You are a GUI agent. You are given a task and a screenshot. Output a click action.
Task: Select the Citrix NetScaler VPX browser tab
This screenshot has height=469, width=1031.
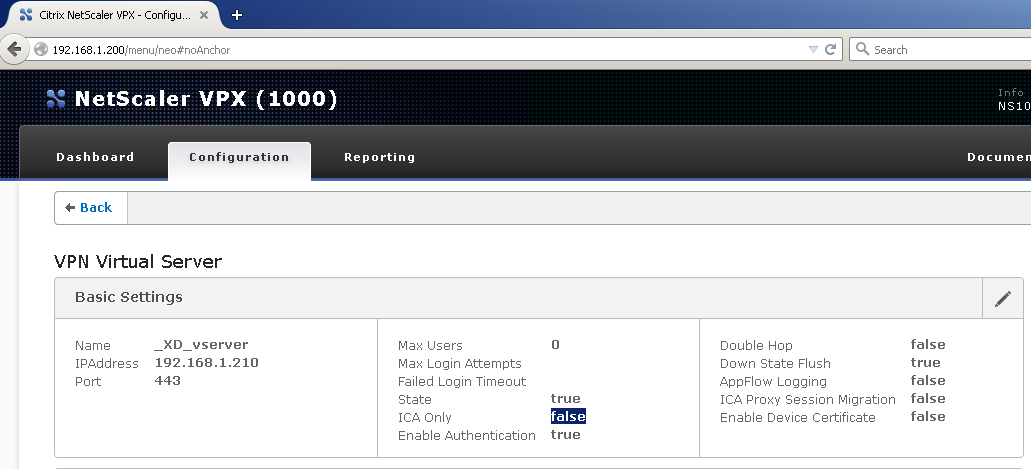point(112,14)
